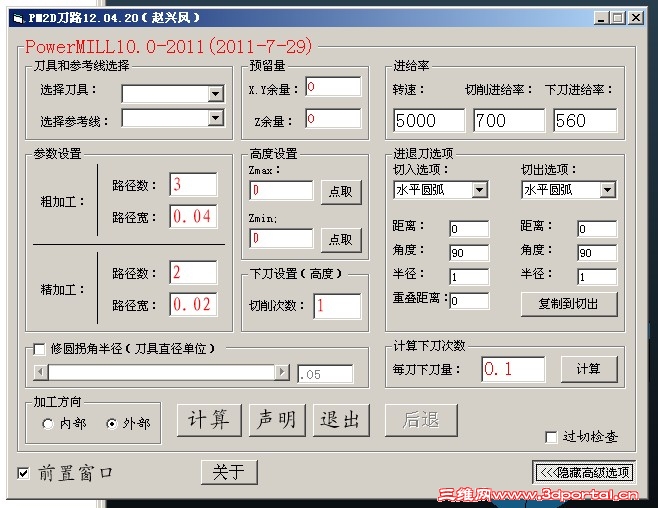The image size is (658, 508).
Task: Click the 切入 距离 field
Action: (x=469, y=229)
